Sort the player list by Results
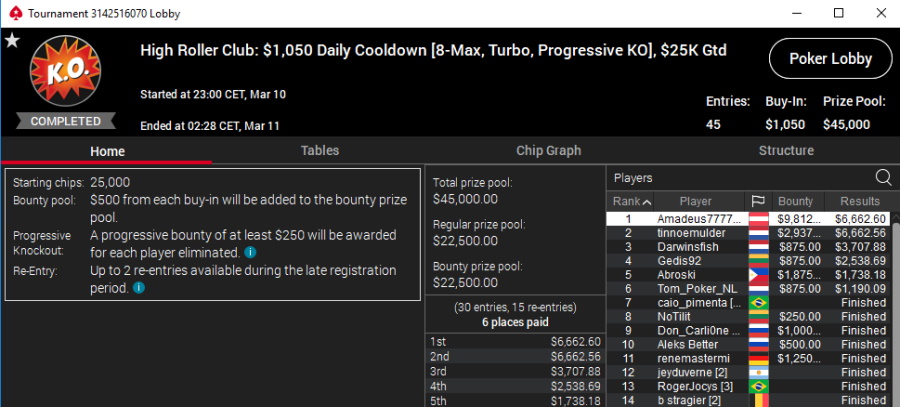Viewport: 900px width, 407px height. [859, 201]
